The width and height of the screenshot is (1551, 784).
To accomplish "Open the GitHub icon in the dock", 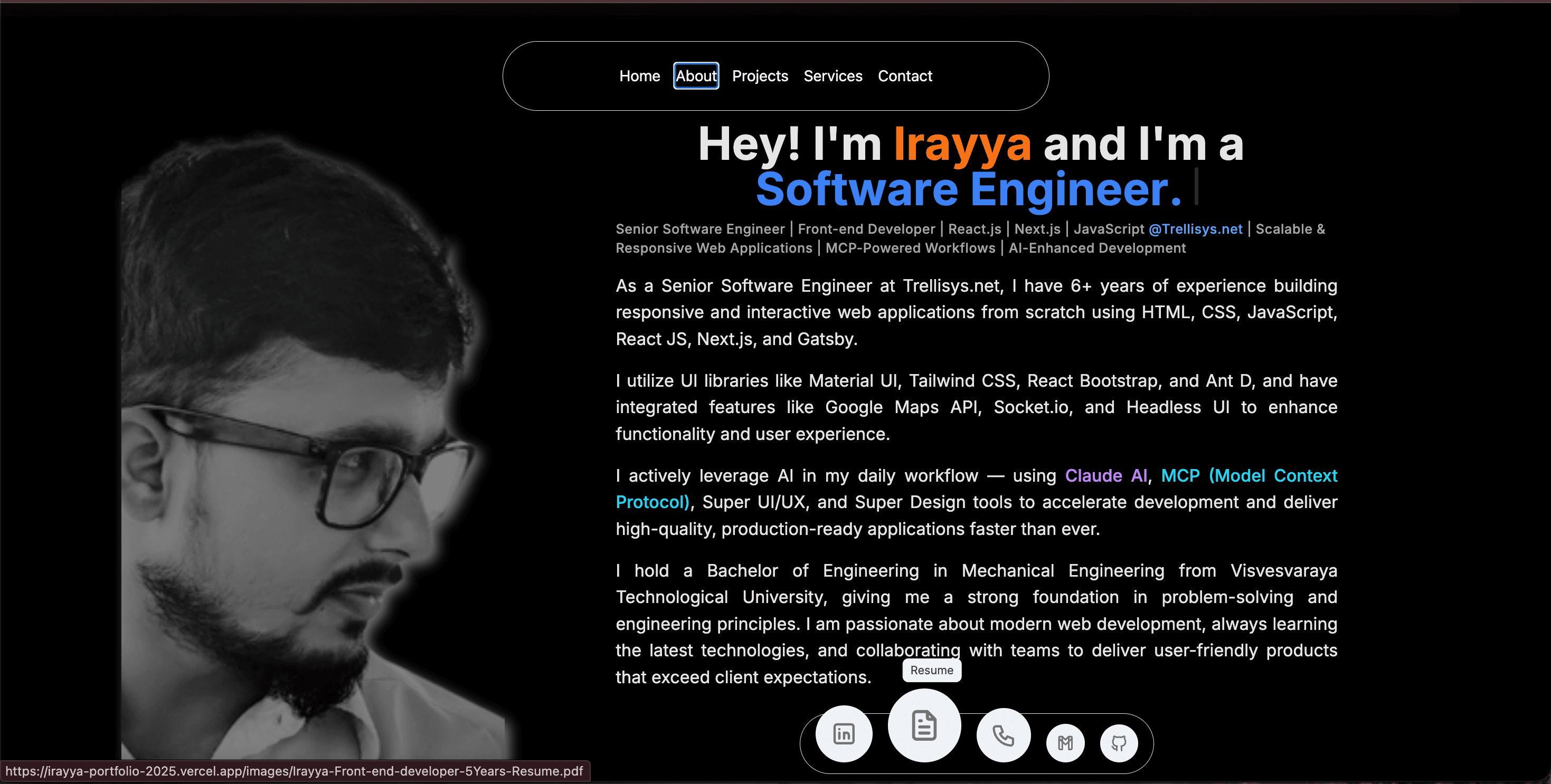I will 1119,743.
